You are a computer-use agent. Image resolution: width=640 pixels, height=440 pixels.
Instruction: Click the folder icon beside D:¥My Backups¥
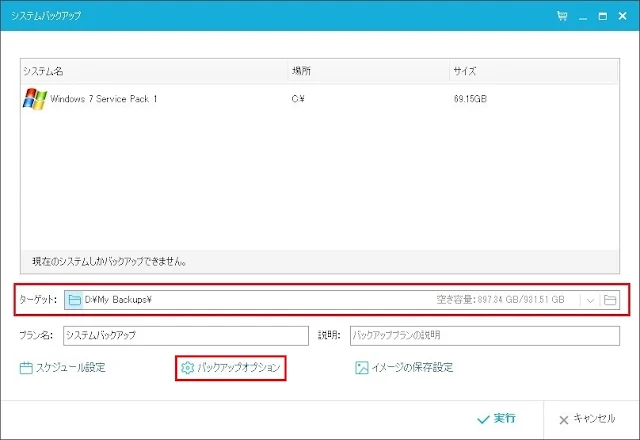[74, 300]
